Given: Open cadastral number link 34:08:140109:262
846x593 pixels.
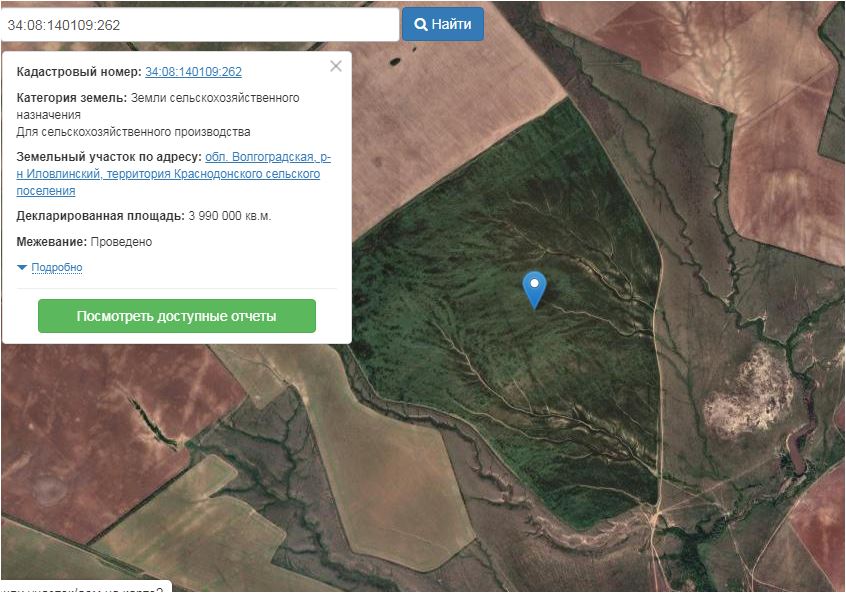Looking at the screenshot, I should (193, 72).
